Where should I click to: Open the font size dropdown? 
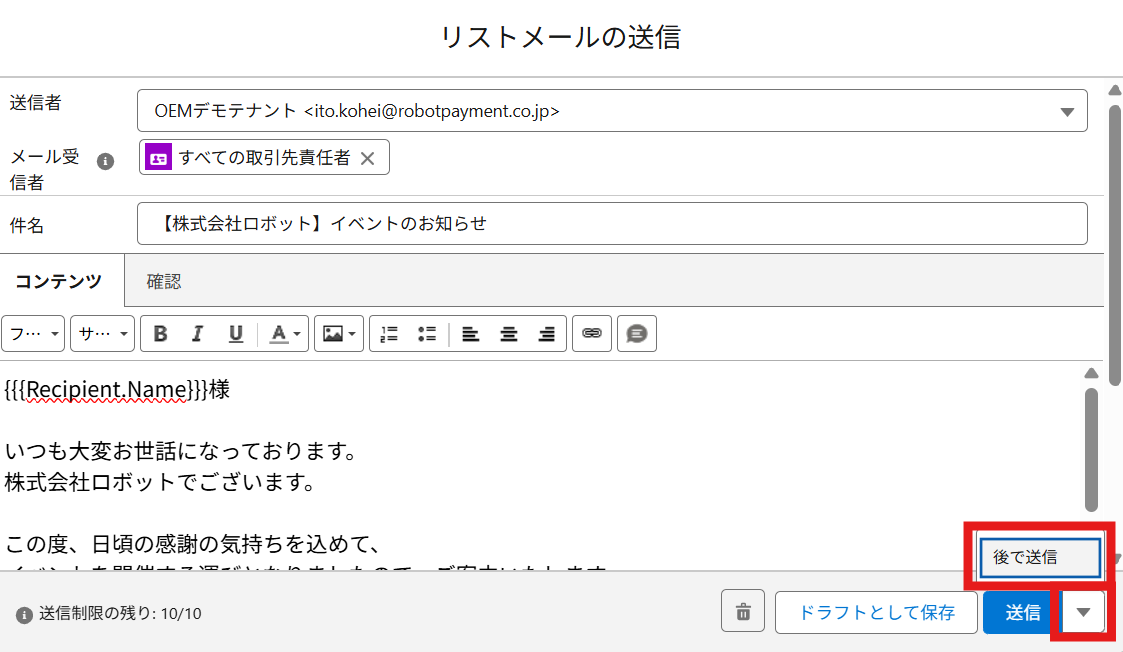[x=102, y=334]
